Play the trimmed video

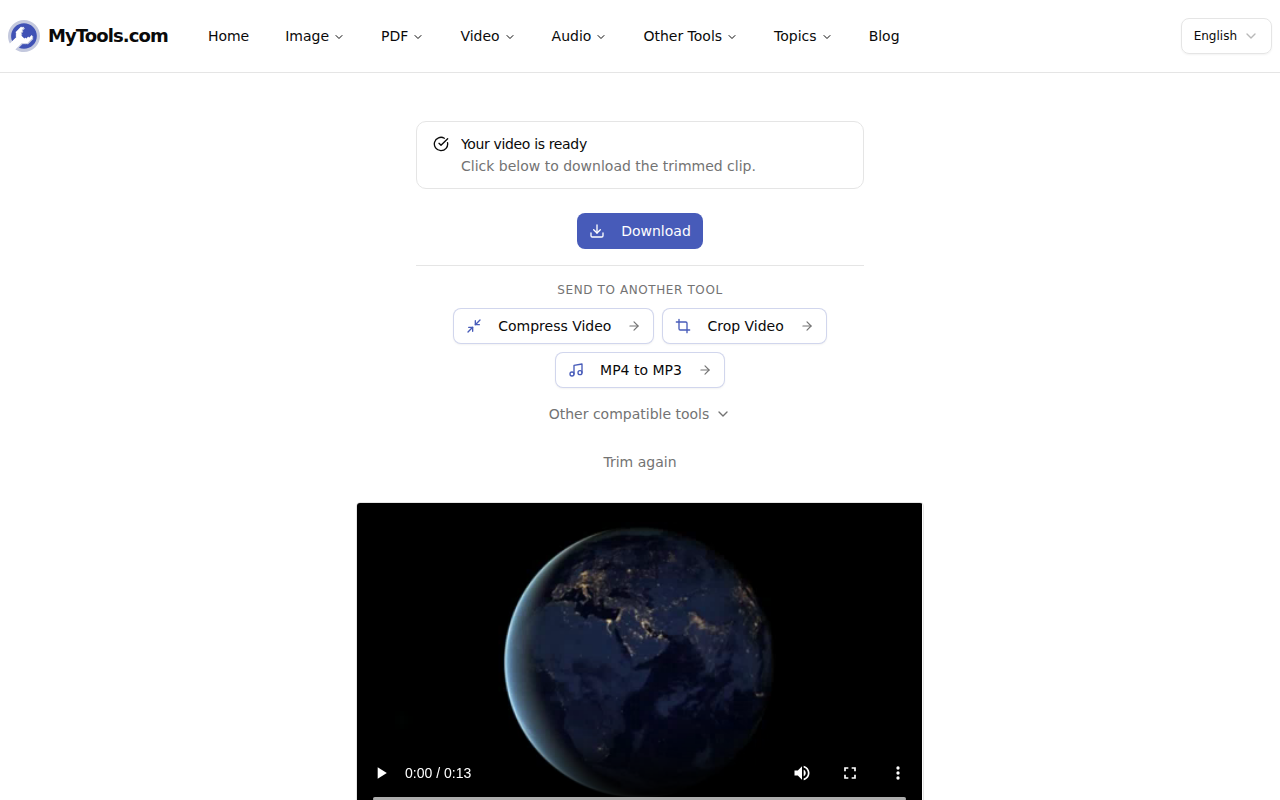click(x=381, y=773)
